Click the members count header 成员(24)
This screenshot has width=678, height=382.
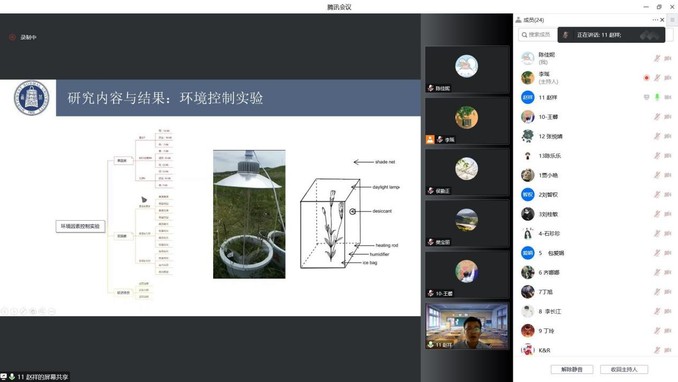[534, 20]
